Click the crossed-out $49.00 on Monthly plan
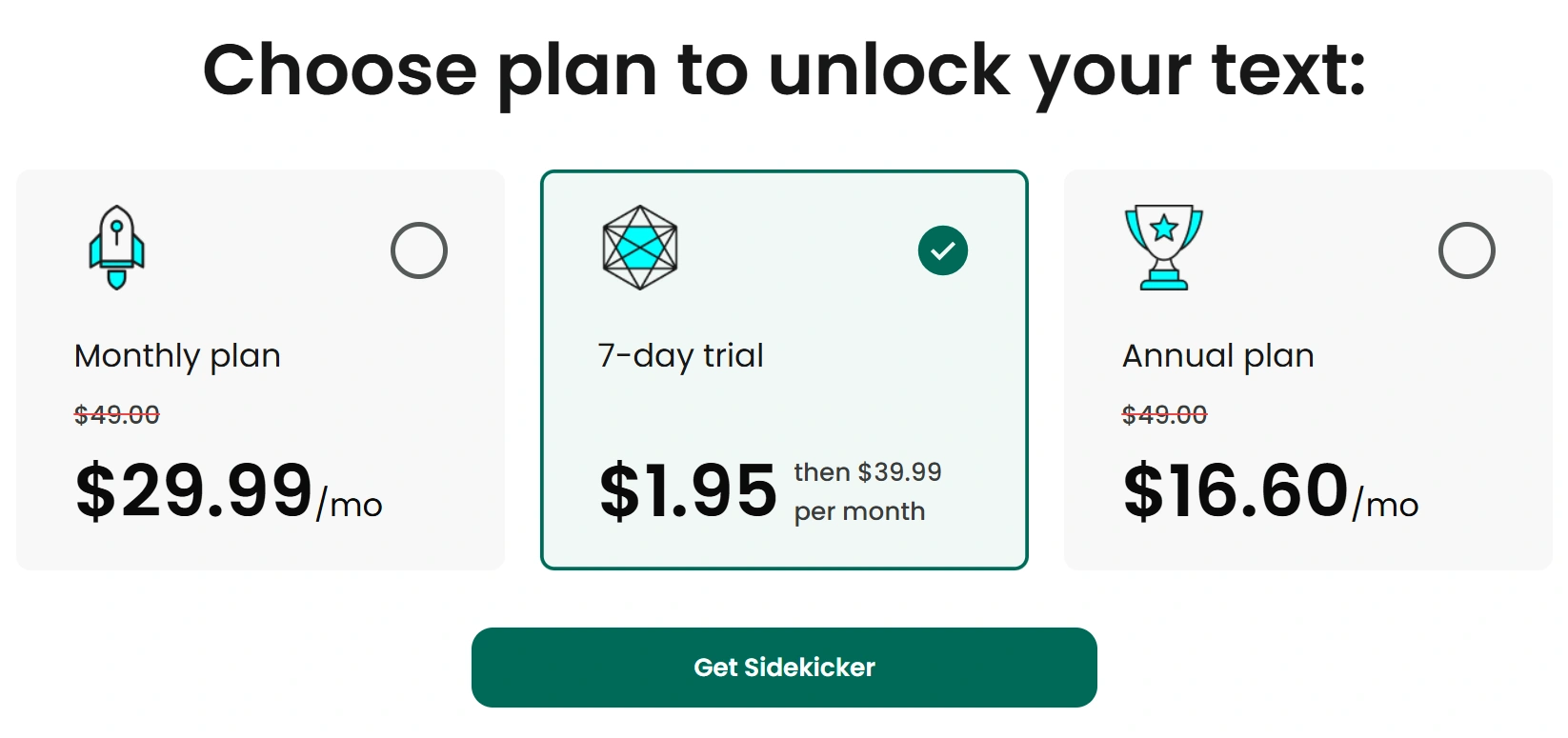This screenshot has width=1568, height=738. [117, 415]
